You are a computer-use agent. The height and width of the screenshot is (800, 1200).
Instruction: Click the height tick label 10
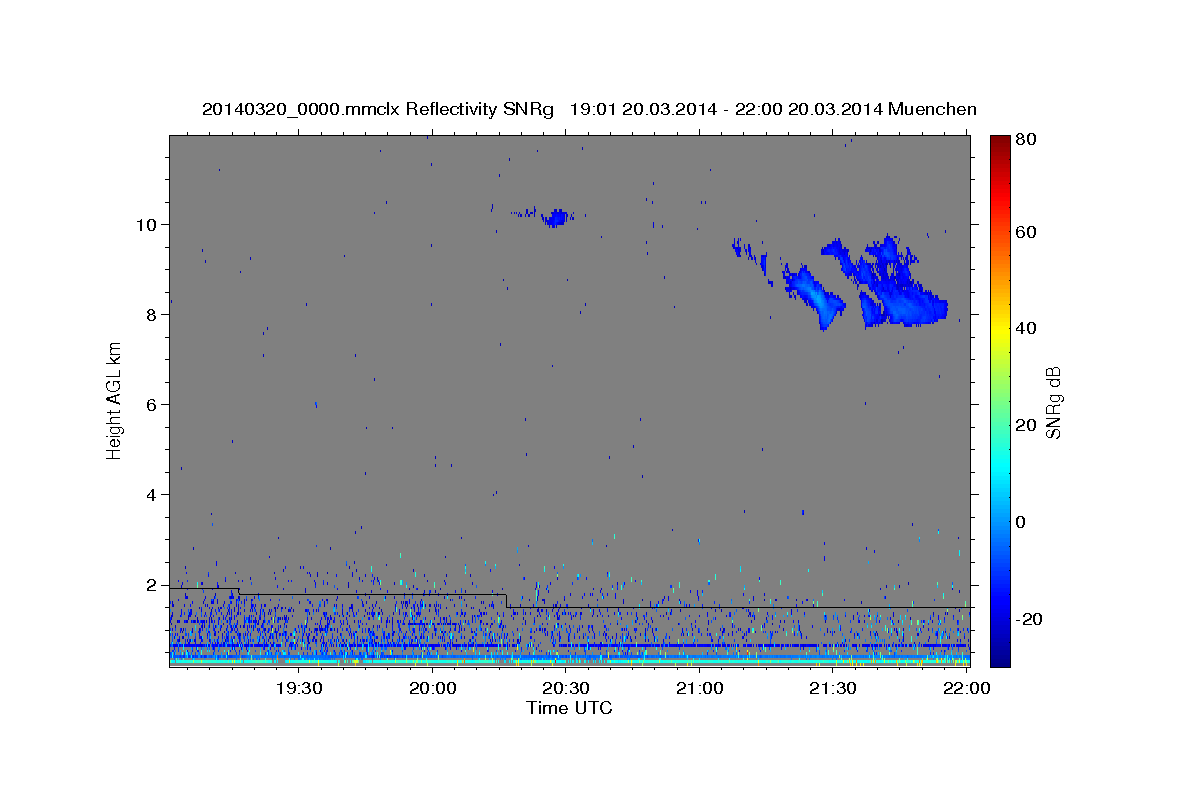point(148,224)
